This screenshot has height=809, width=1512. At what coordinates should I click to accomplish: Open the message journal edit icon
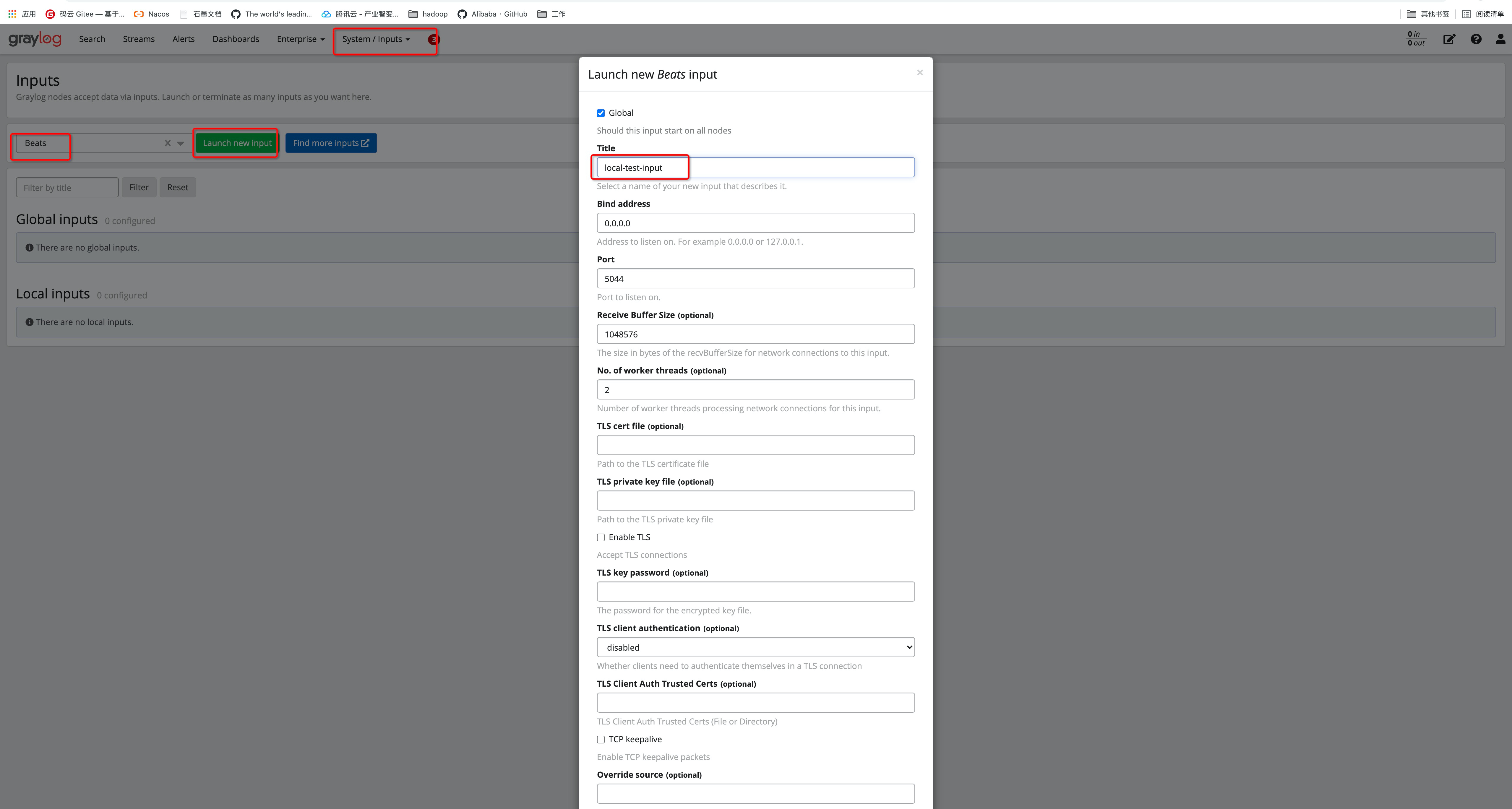(1449, 39)
